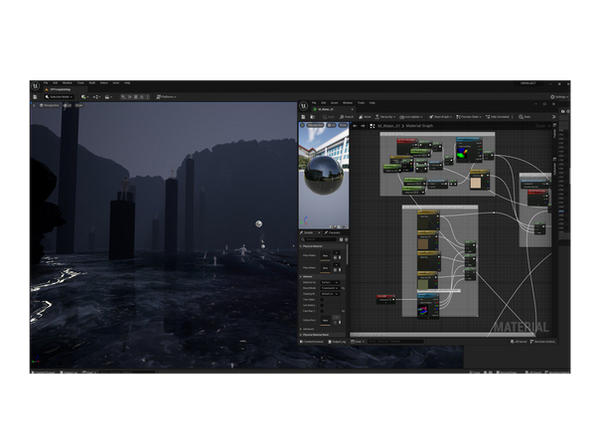Open the Edit menu in main editor
Viewport: 600px width, 424px height.
tap(55, 83)
